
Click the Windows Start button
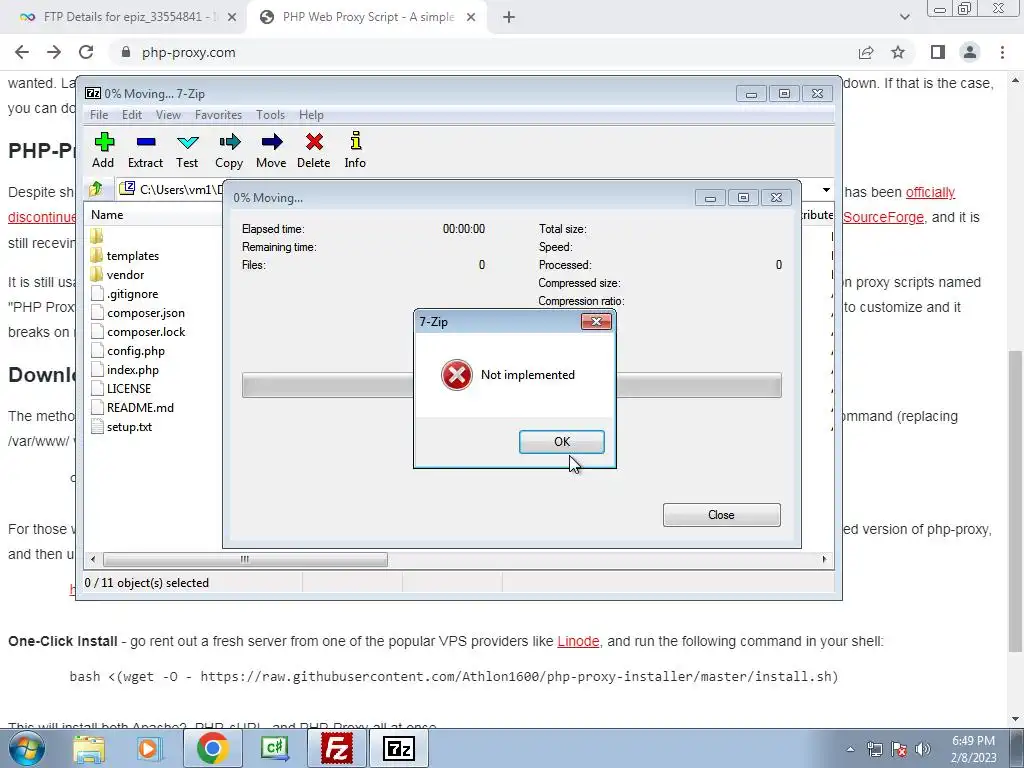pyautogui.click(x=26, y=748)
